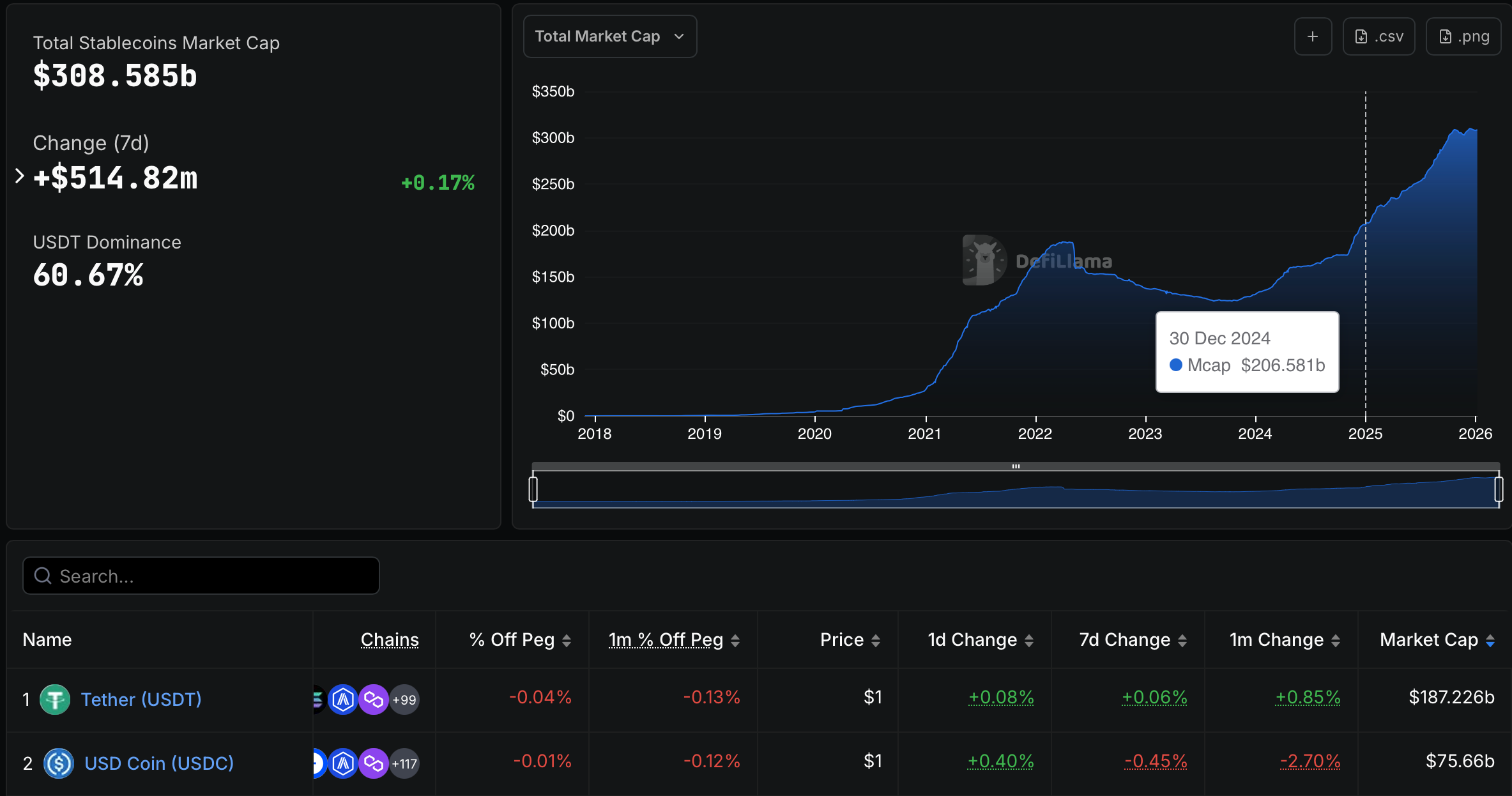Click the USD Coin logo icon

tap(59, 763)
